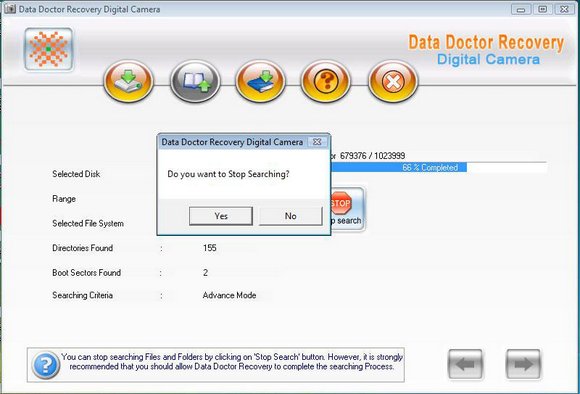580x394 pixels.
Task: Click the Data Doctor logo icon
Action: [x=48, y=49]
